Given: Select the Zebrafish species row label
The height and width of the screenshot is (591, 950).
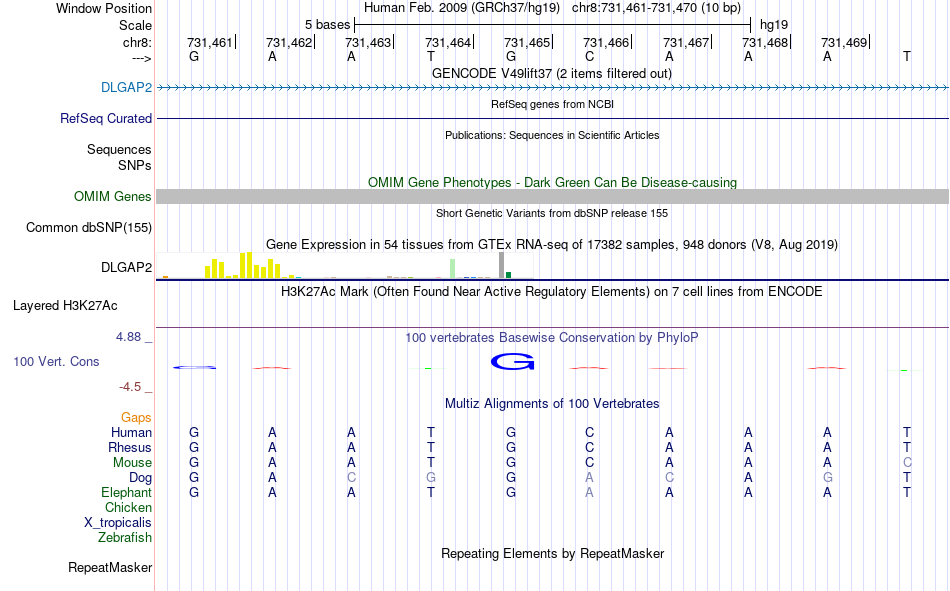Looking at the screenshot, I should [125, 537].
